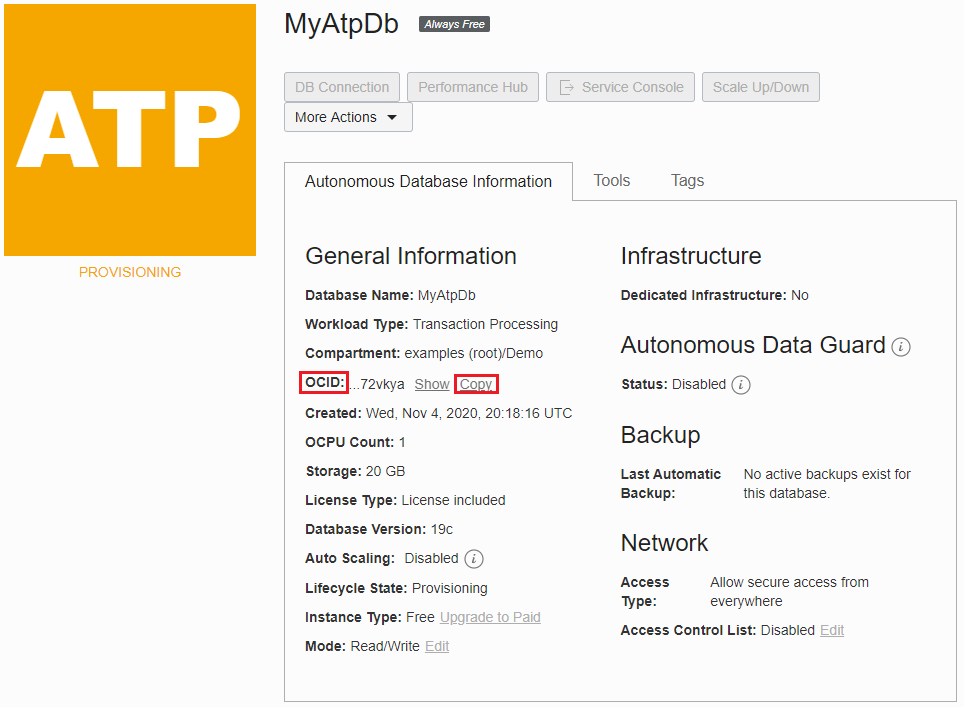The height and width of the screenshot is (707, 964).
Task: Open the DB Connection dialog
Action: 342,87
